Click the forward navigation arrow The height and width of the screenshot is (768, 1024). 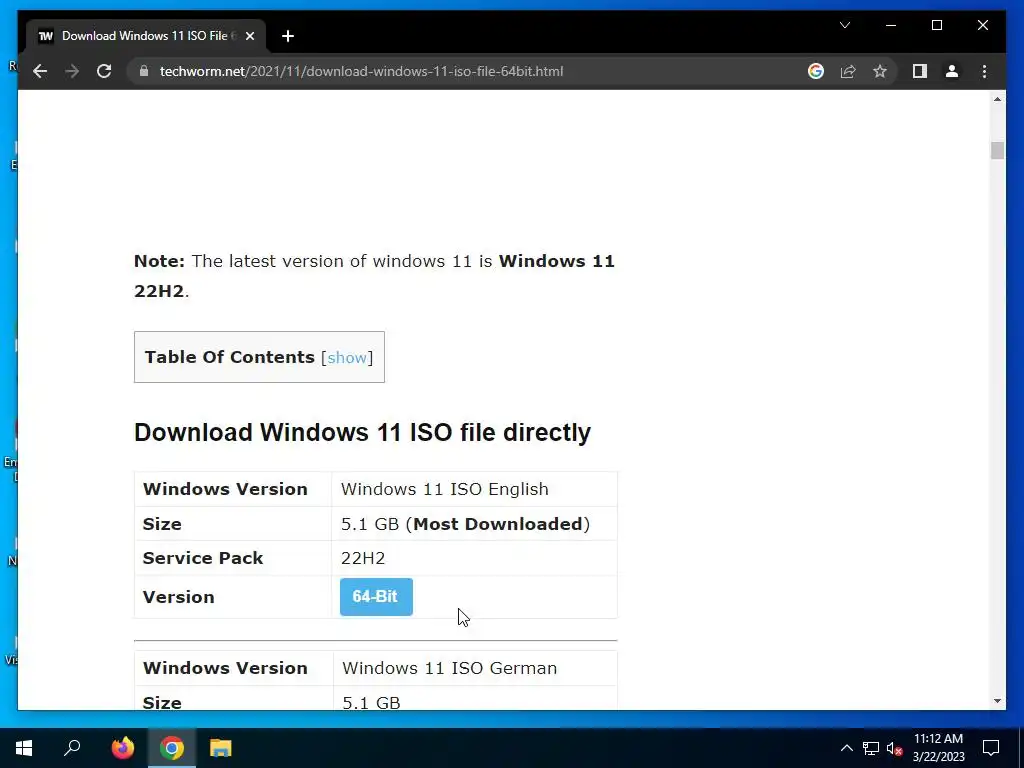click(x=72, y=71)
